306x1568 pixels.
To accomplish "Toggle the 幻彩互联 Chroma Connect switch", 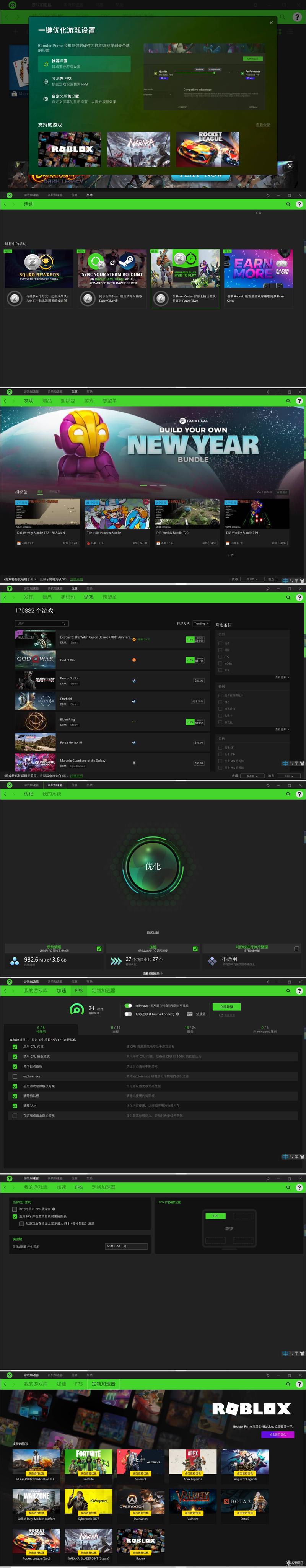I will [x=129, y=1014].
